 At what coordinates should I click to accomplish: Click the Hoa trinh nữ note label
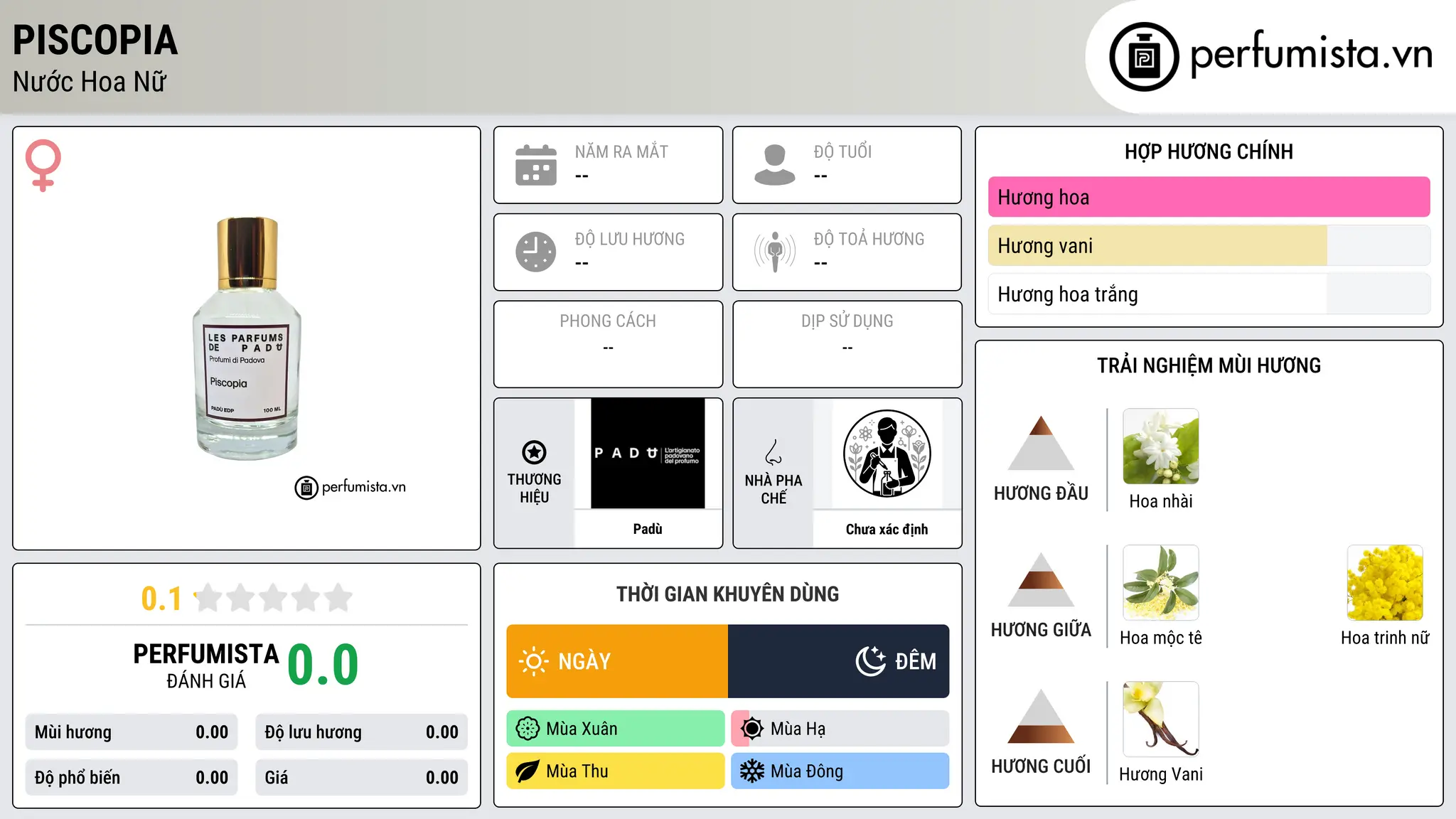(1385, 638)
